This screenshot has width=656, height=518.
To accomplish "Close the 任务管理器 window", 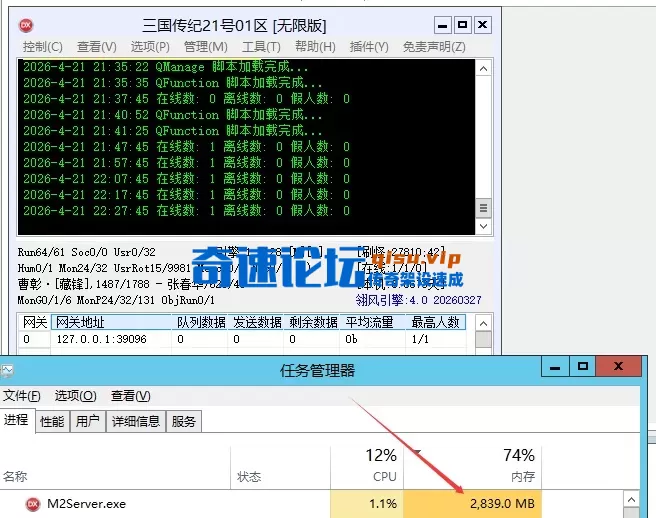I will [x=618, y=367].
